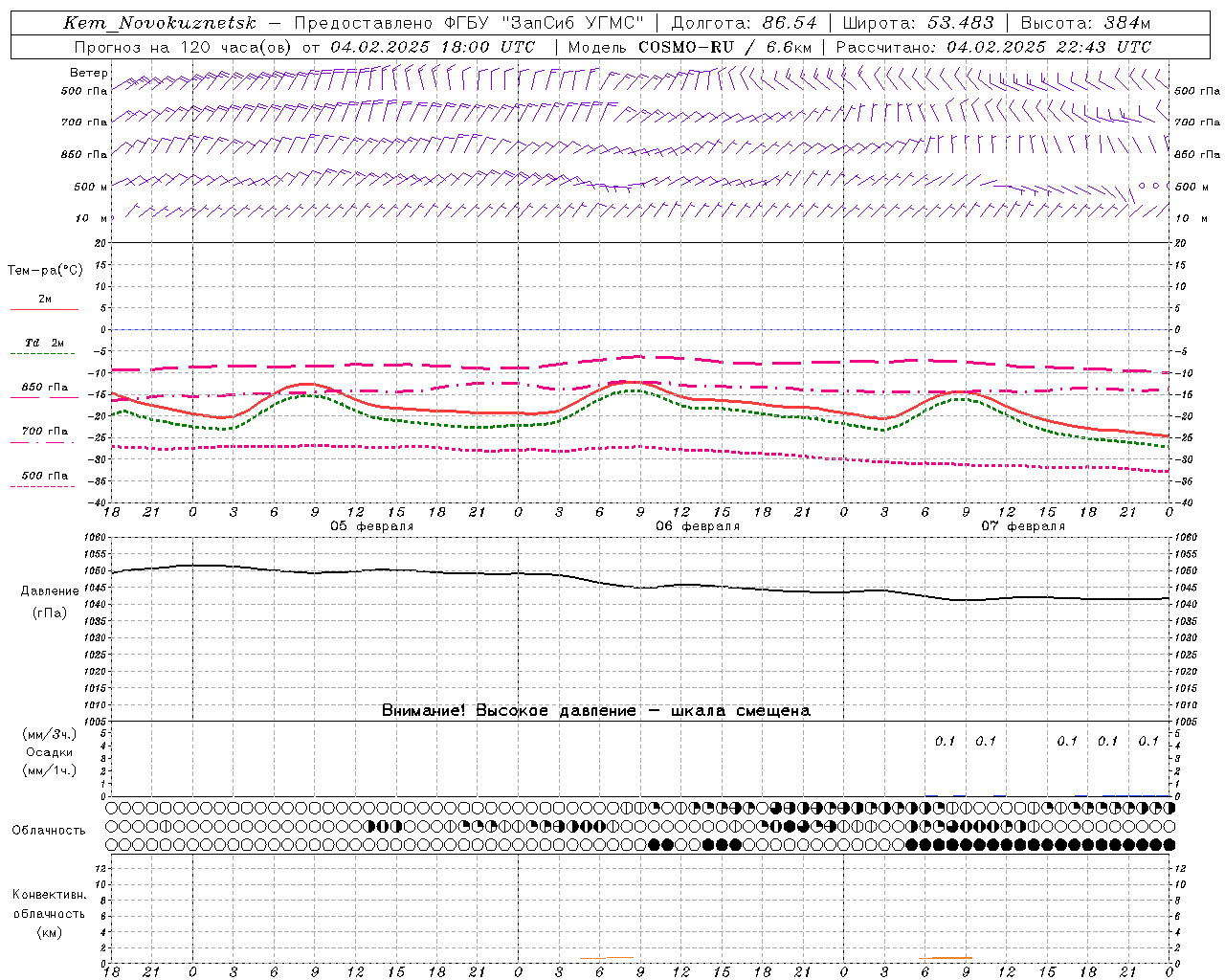Viewport: 1225px width, 980px height.
Task: Click the "Ветер" wind section label
Action: click(x=89, y=73)
